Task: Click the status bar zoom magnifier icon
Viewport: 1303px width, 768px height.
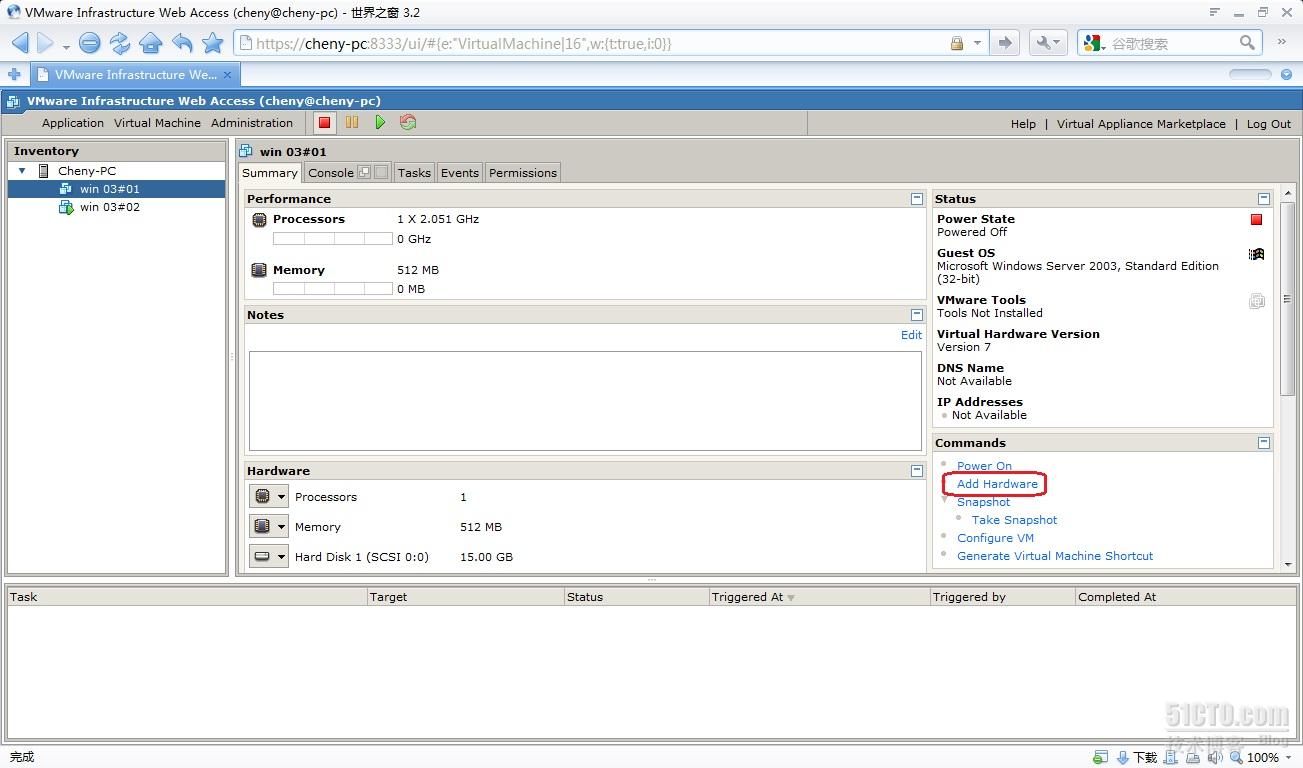Action: [x=1236, y=758]
